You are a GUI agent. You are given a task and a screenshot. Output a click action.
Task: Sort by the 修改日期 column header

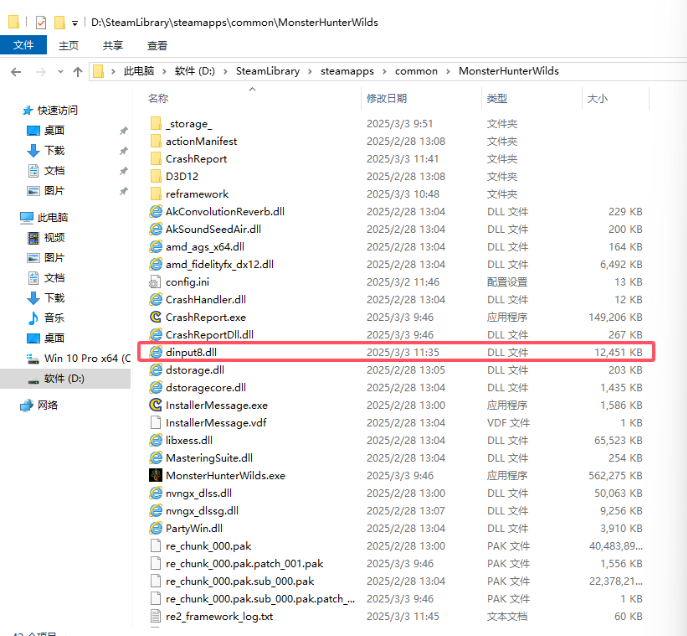pyautogui.click(x=386, y=99)
